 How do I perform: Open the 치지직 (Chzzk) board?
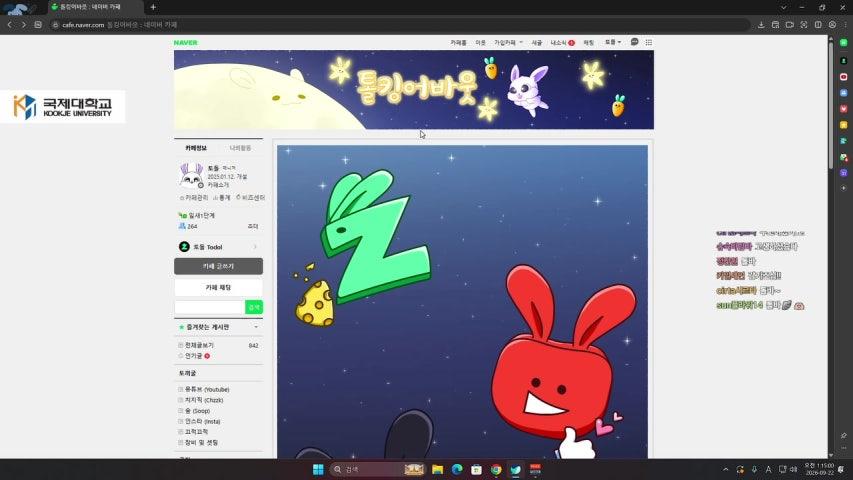tap(204, 400)
